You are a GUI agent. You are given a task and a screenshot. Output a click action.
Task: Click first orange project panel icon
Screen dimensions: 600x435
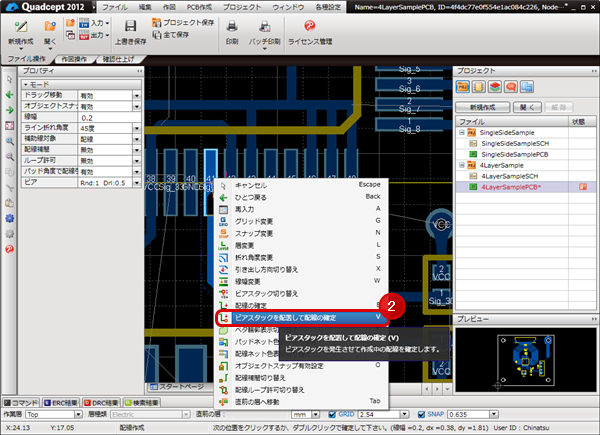tap(463, 87)
